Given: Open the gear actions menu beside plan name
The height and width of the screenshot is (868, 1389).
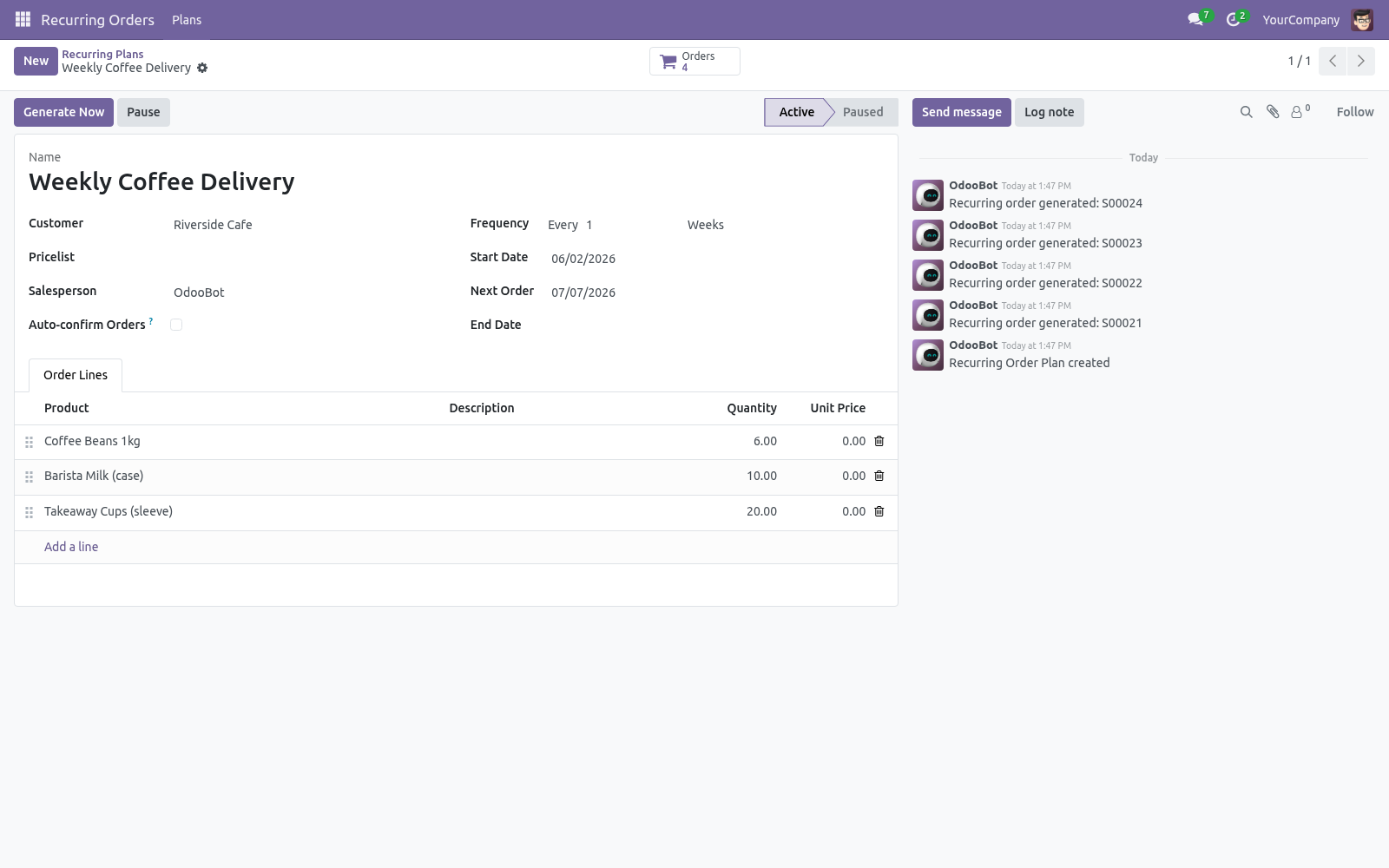Looking at the screenshot, I should pyautogui.click(x=202, y=68).
